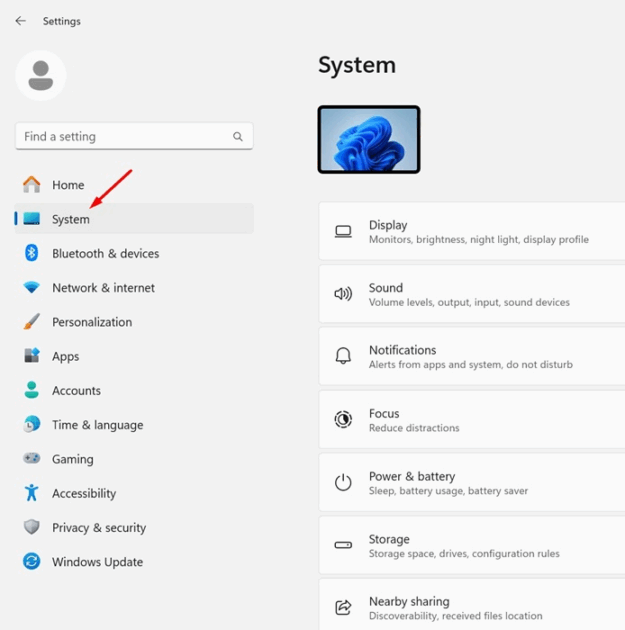Viewport: 625px width, 630px height.
Task: Open the Nearby sharing card
Action: 472,605
